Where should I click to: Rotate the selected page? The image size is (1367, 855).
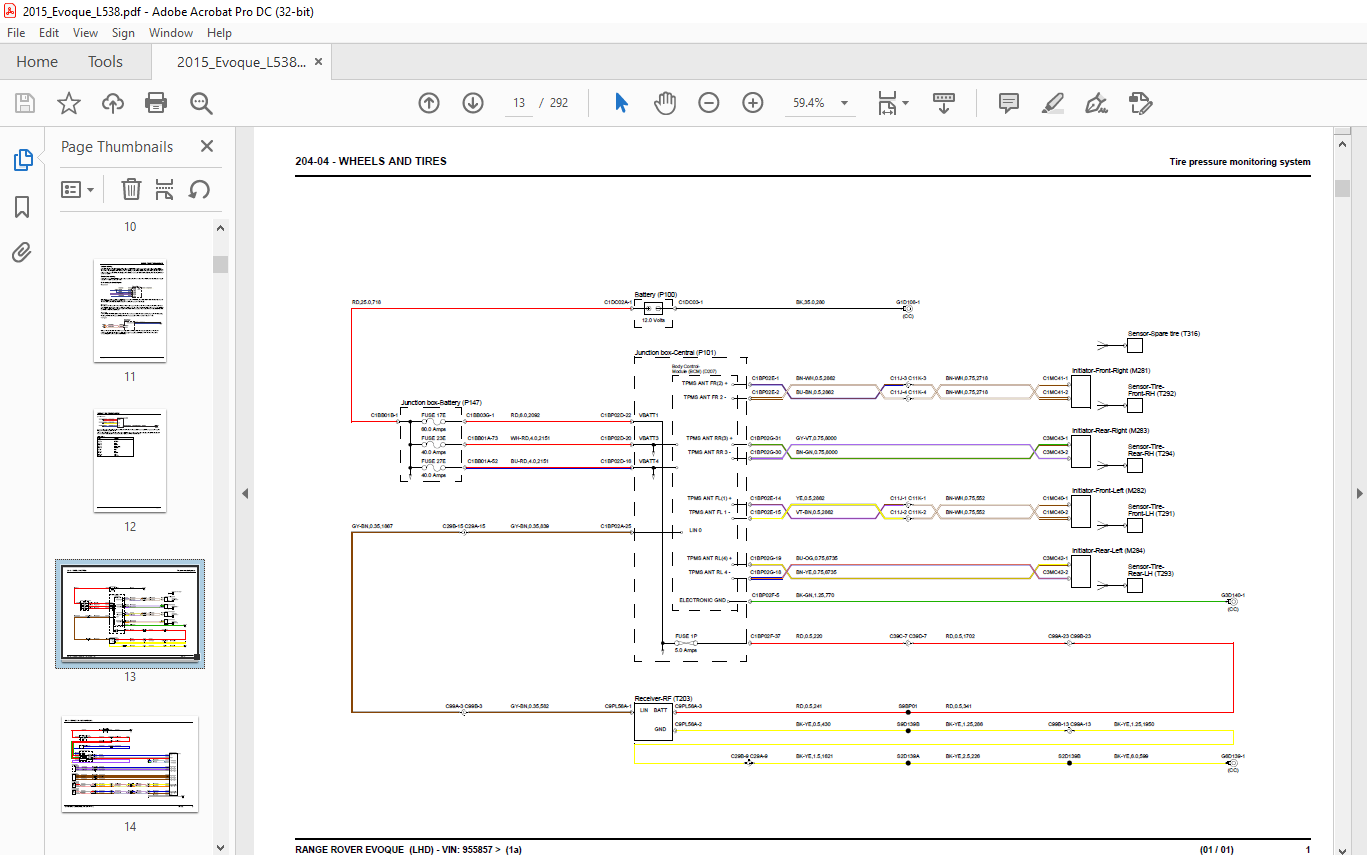coord(199,189)
